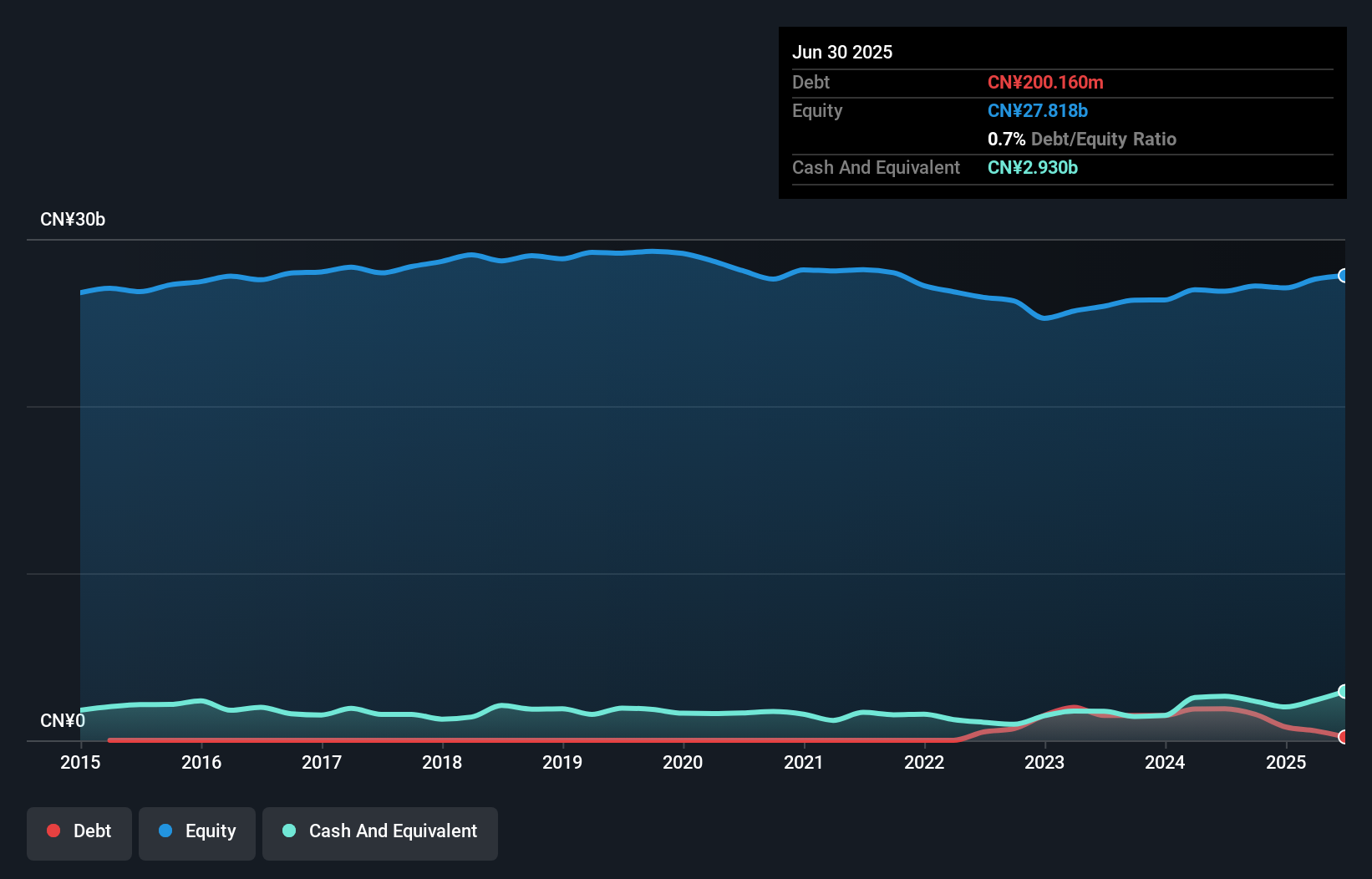Click the Equity value CN¥27.818b in tooltip
The image size is (1372, 879).
tap(1038, 110)
